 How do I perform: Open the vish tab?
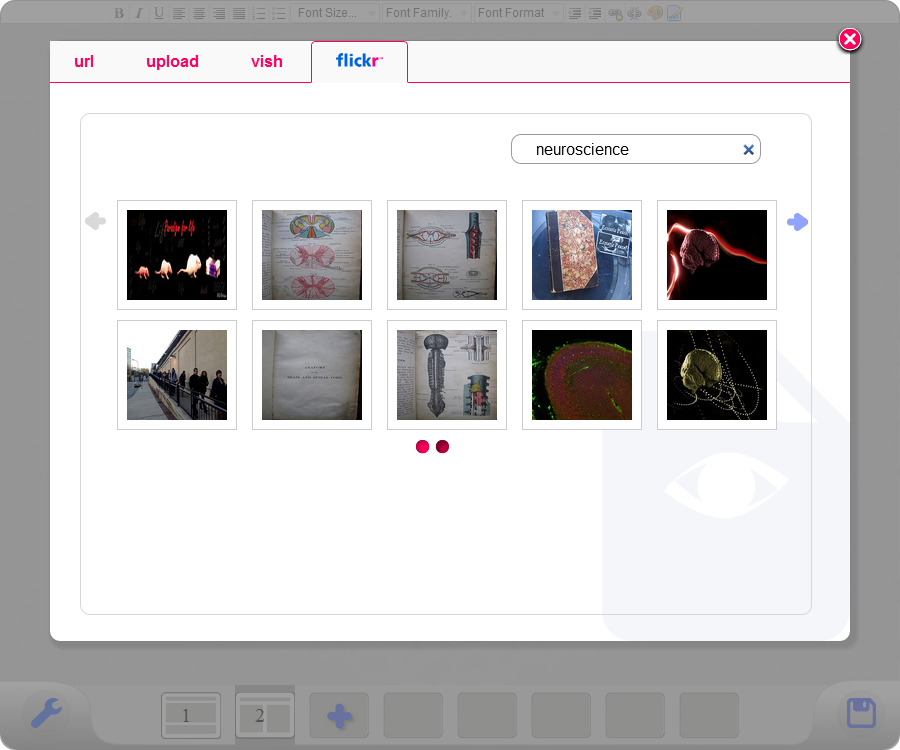[267, 62]
